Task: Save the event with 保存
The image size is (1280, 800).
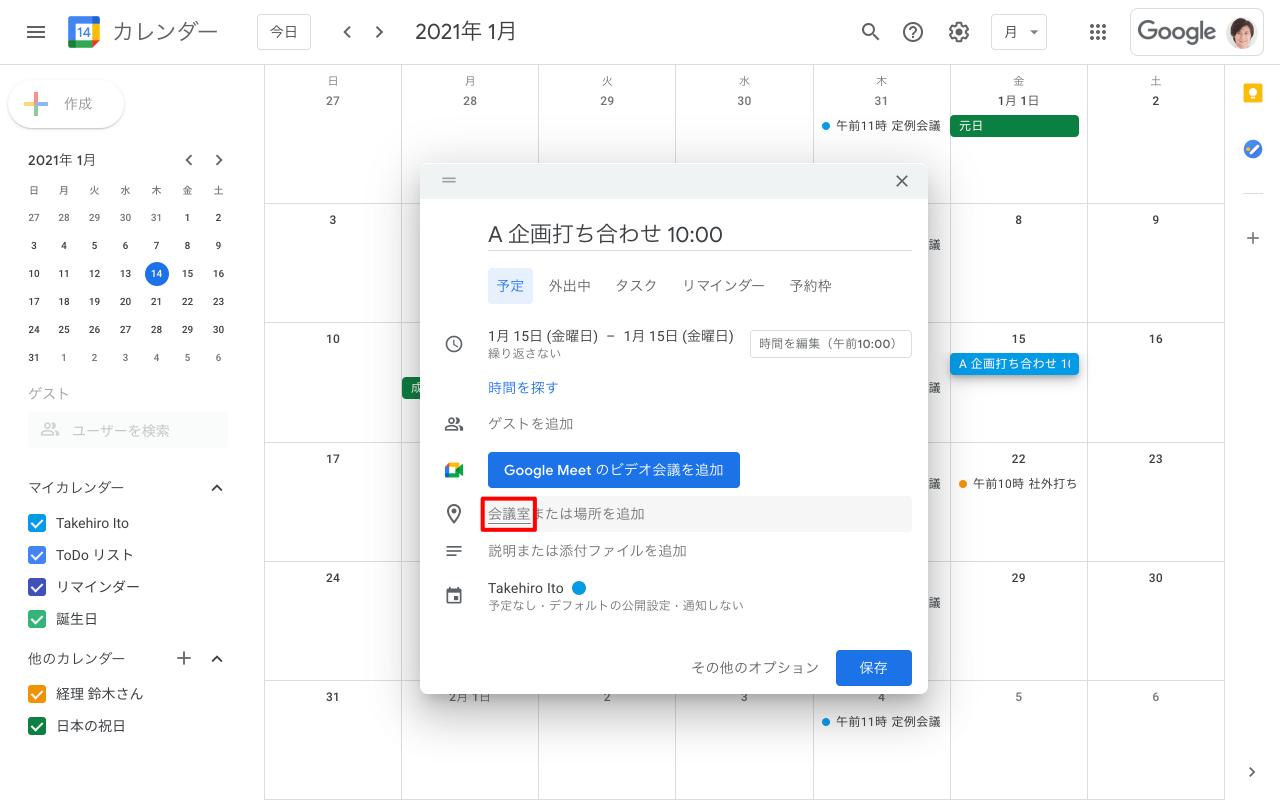Action: pos(874,668)
